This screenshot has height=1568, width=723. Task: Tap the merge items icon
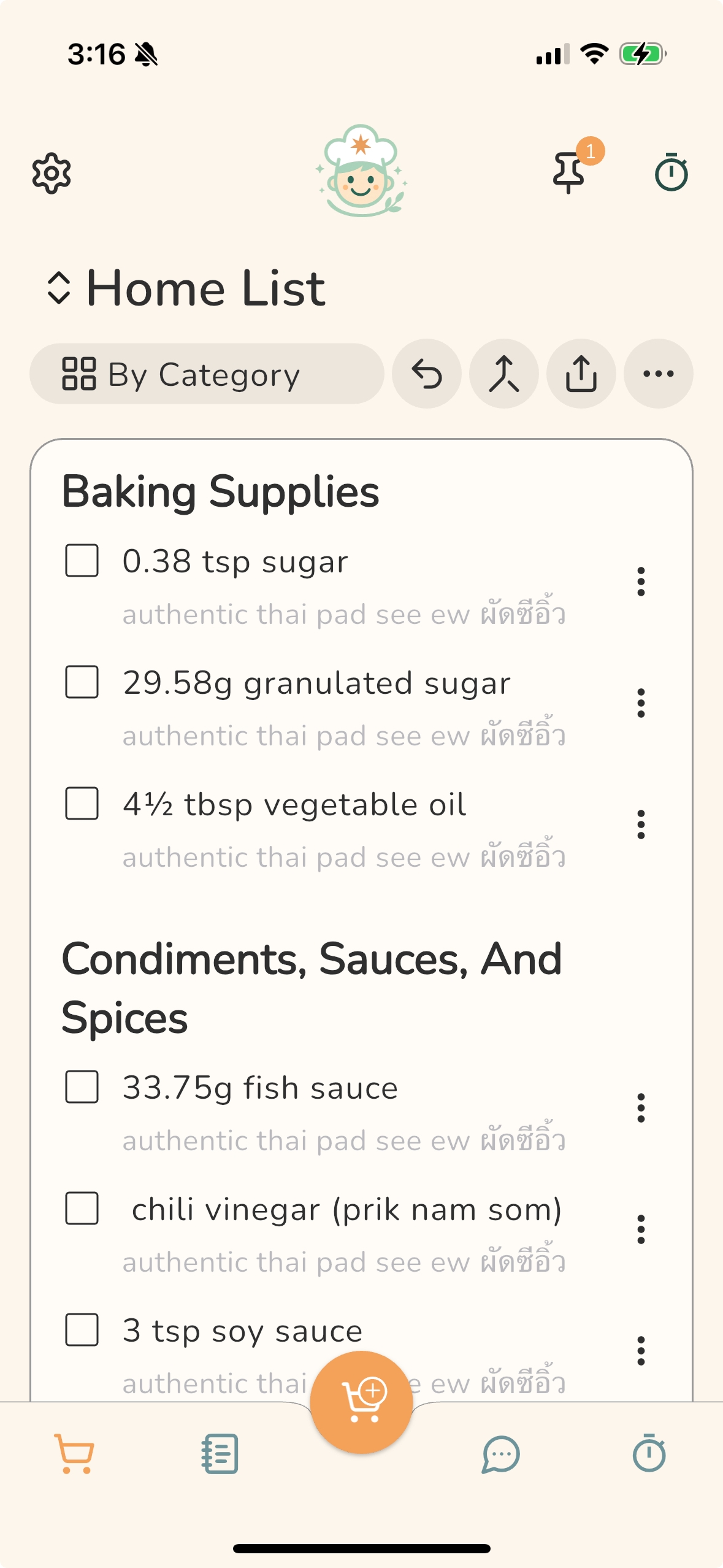(503, 374)
